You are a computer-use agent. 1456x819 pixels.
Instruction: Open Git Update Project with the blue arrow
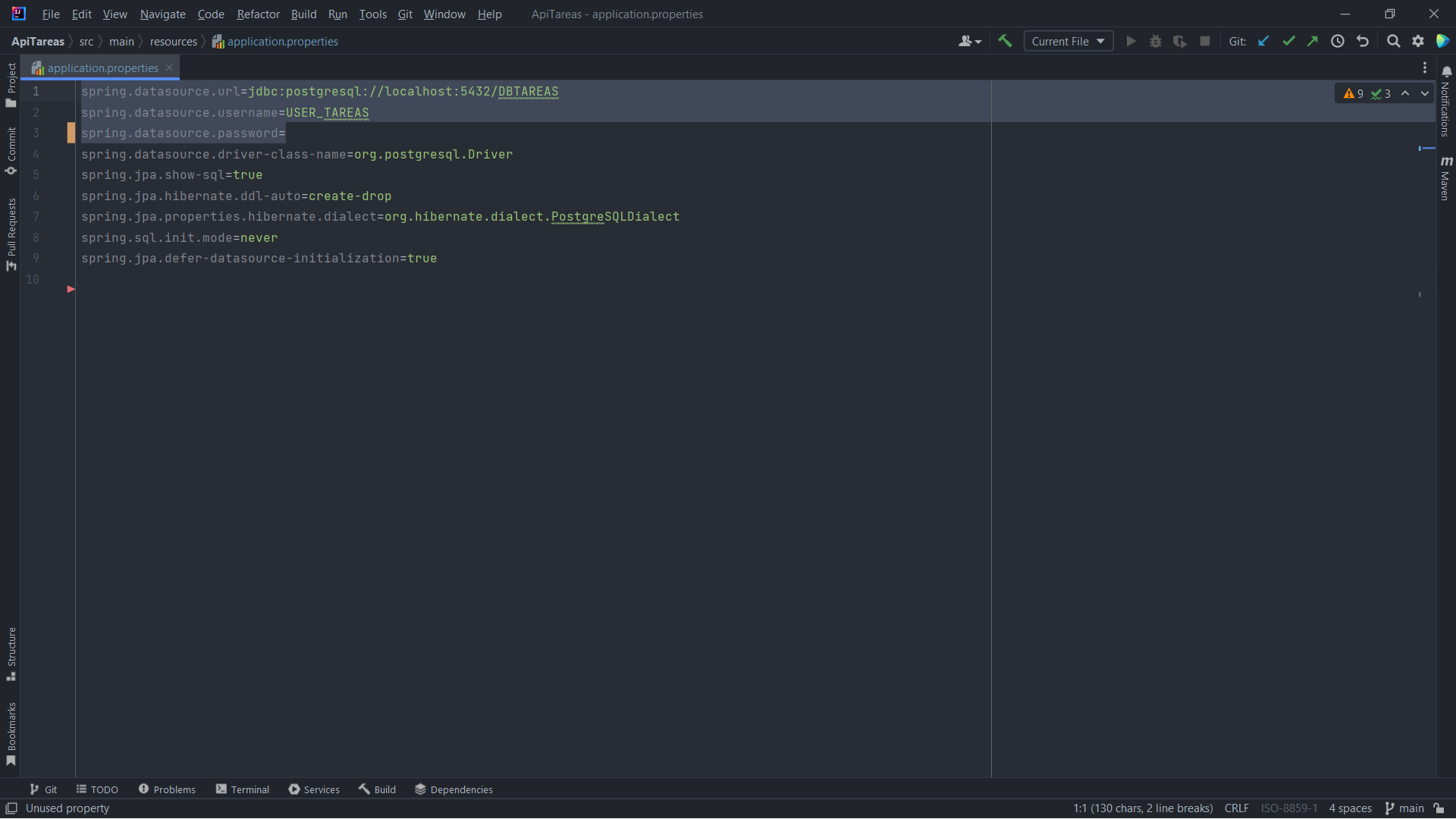click(1263, 41)
